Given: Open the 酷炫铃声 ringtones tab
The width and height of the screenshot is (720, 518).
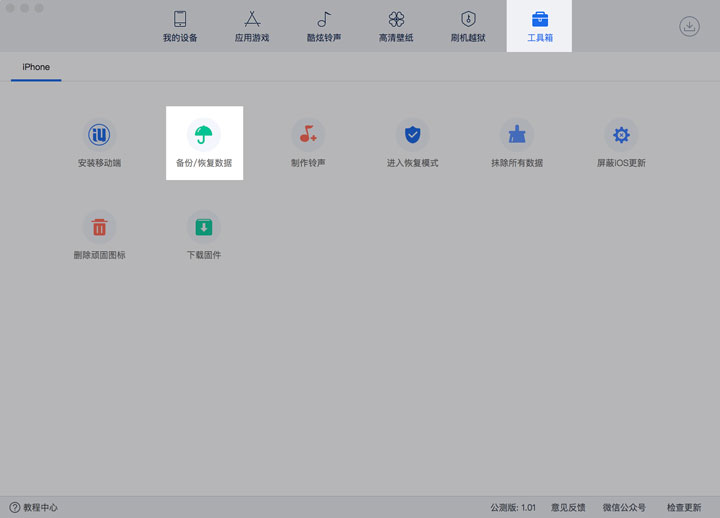Looking at the screenshot, I should click(x=324, y=27).
